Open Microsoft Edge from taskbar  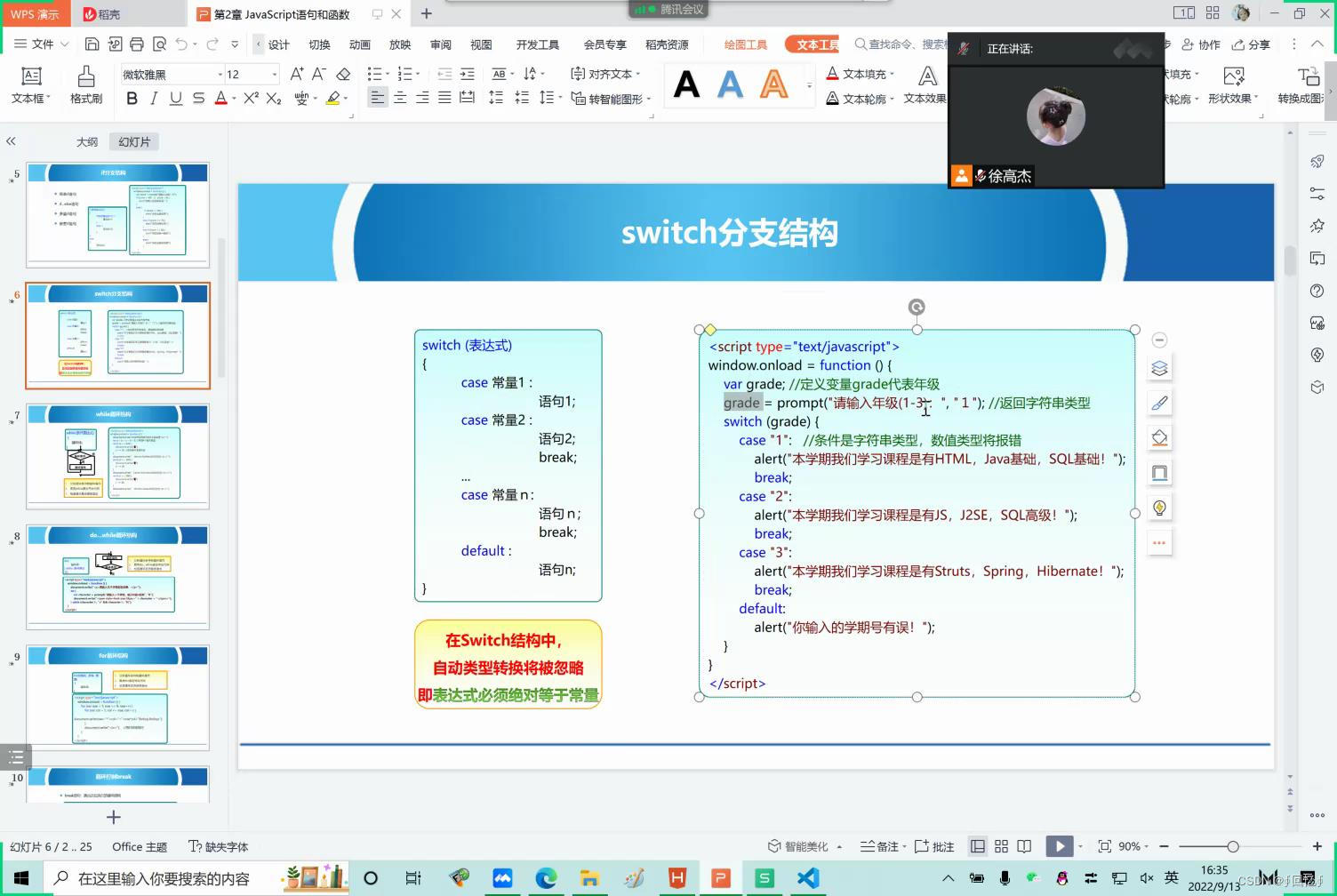[x=546, y=878]
